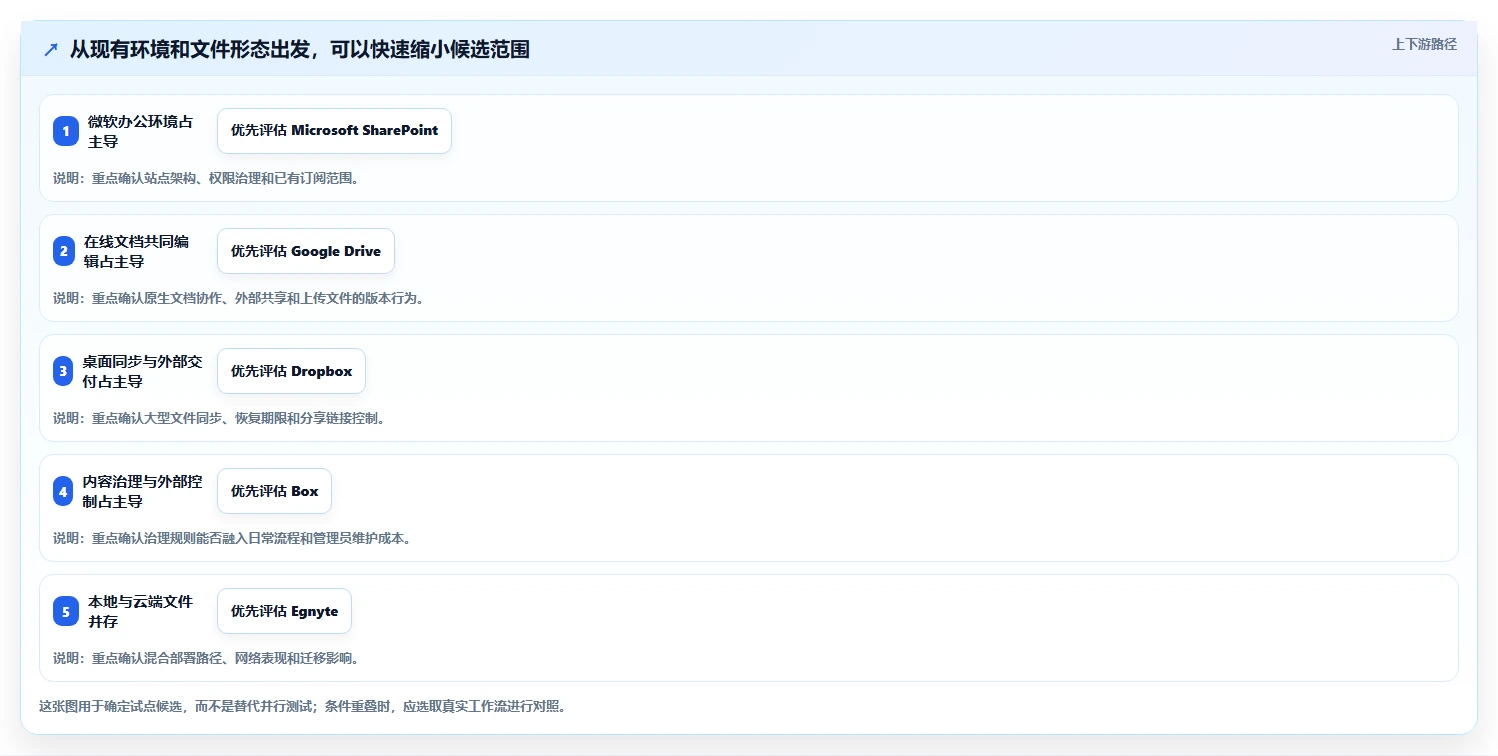
Task: Click the arrow icon beside the header title
Action: coord(51,49)
